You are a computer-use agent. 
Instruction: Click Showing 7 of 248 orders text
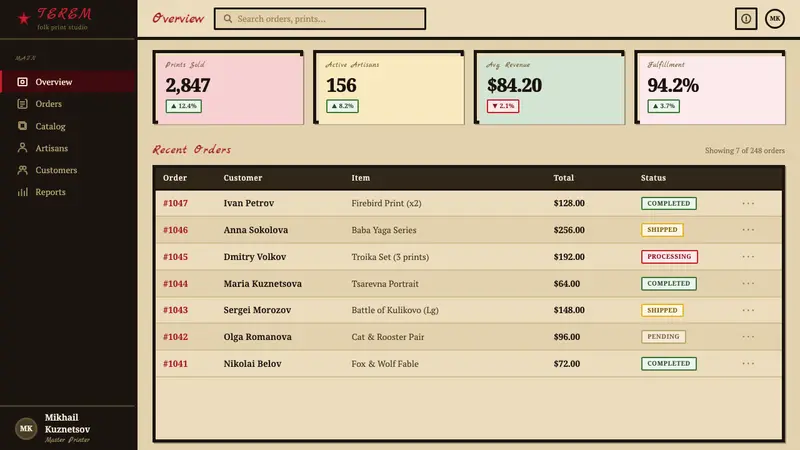745,151
